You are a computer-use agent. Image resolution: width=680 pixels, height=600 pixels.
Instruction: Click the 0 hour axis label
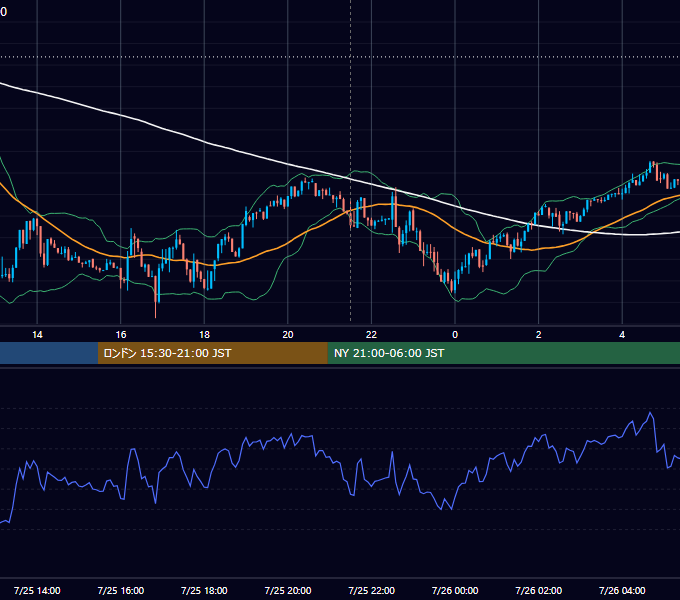455,335
